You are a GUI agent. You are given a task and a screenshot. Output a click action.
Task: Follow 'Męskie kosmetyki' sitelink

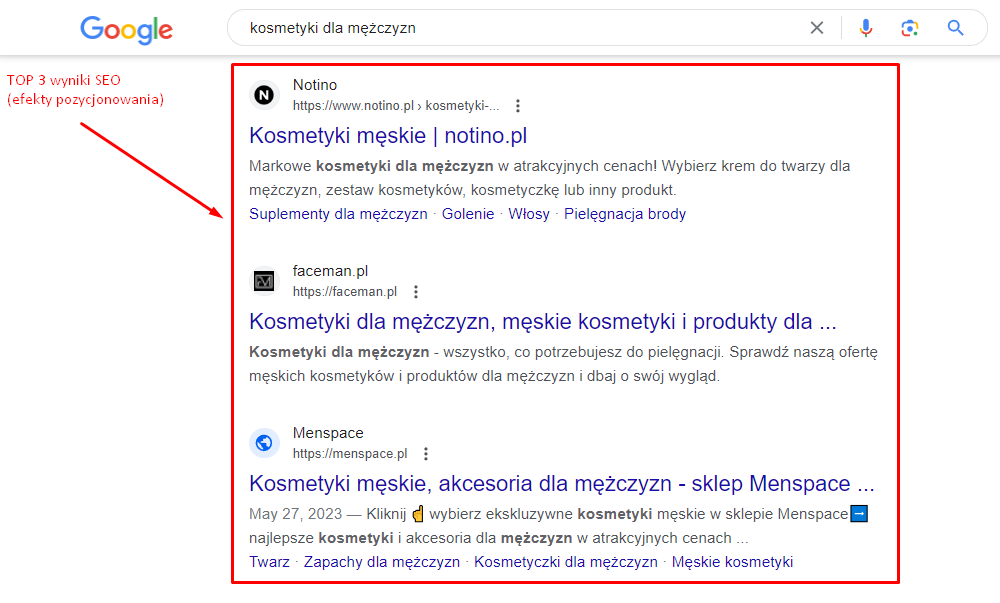(x=732, y=562)
